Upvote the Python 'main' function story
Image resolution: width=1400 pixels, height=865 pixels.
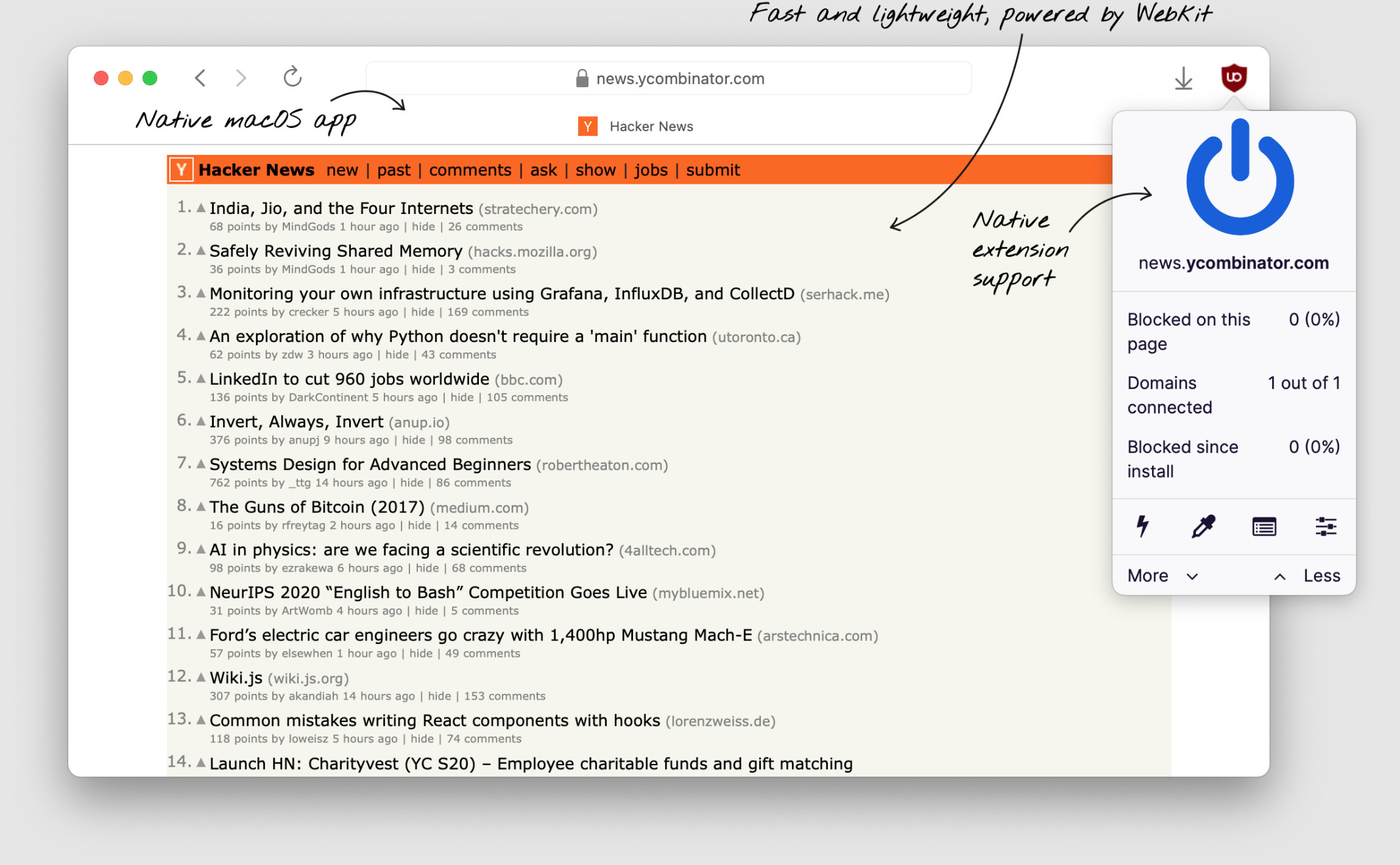tap(201, 335)
